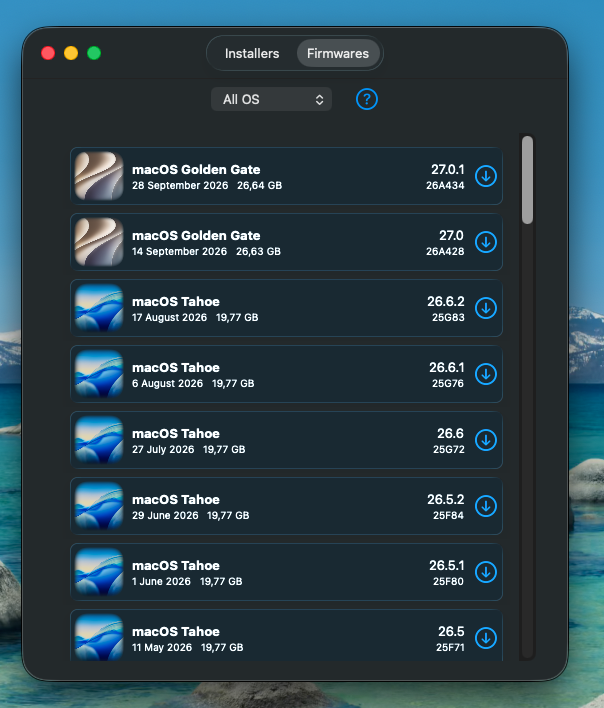This screenshot has width=604, height=708.
Task: Close the window with red button
Action: click(x=48, y=53)
